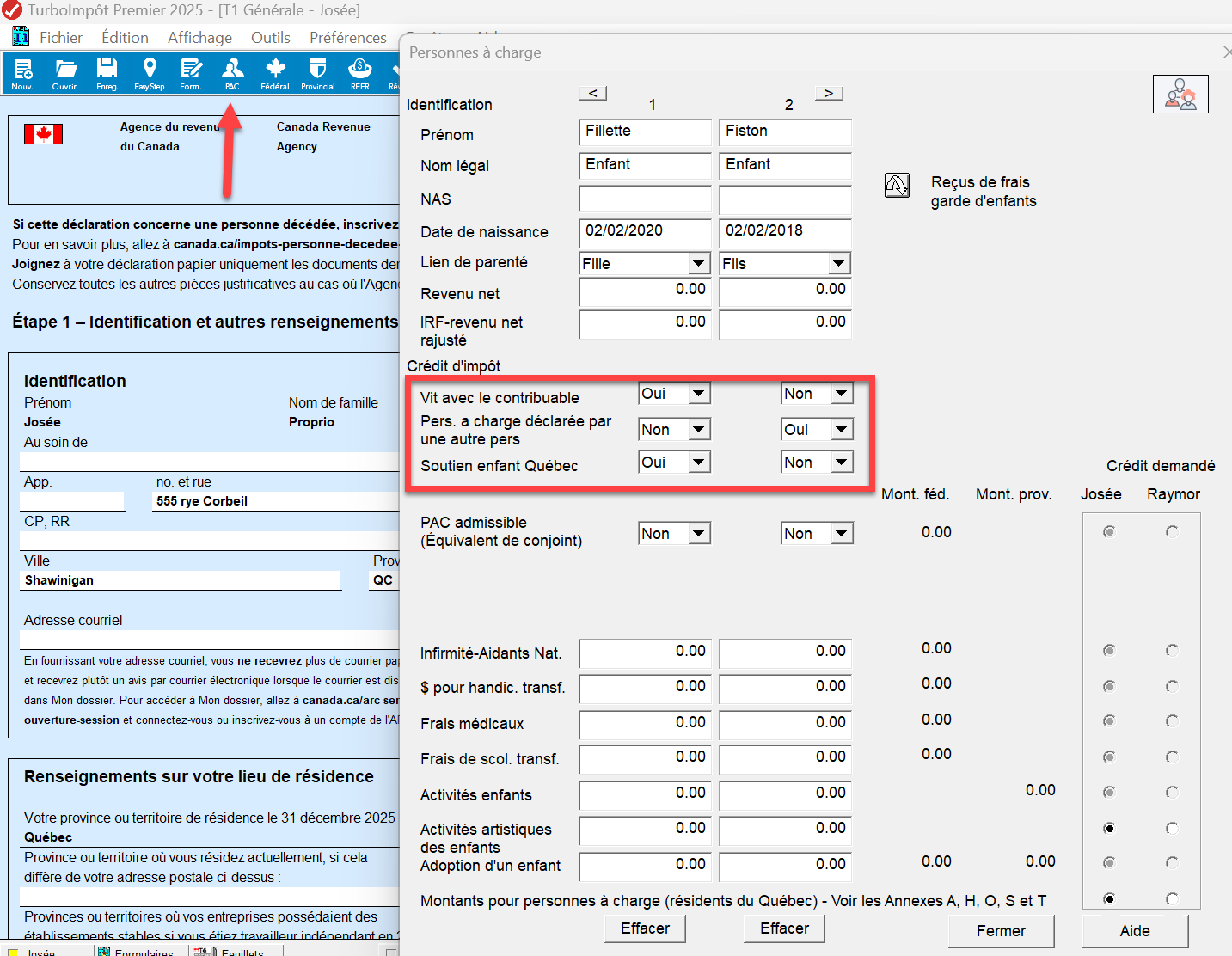Open the Fichier menu

coord(60,38)
